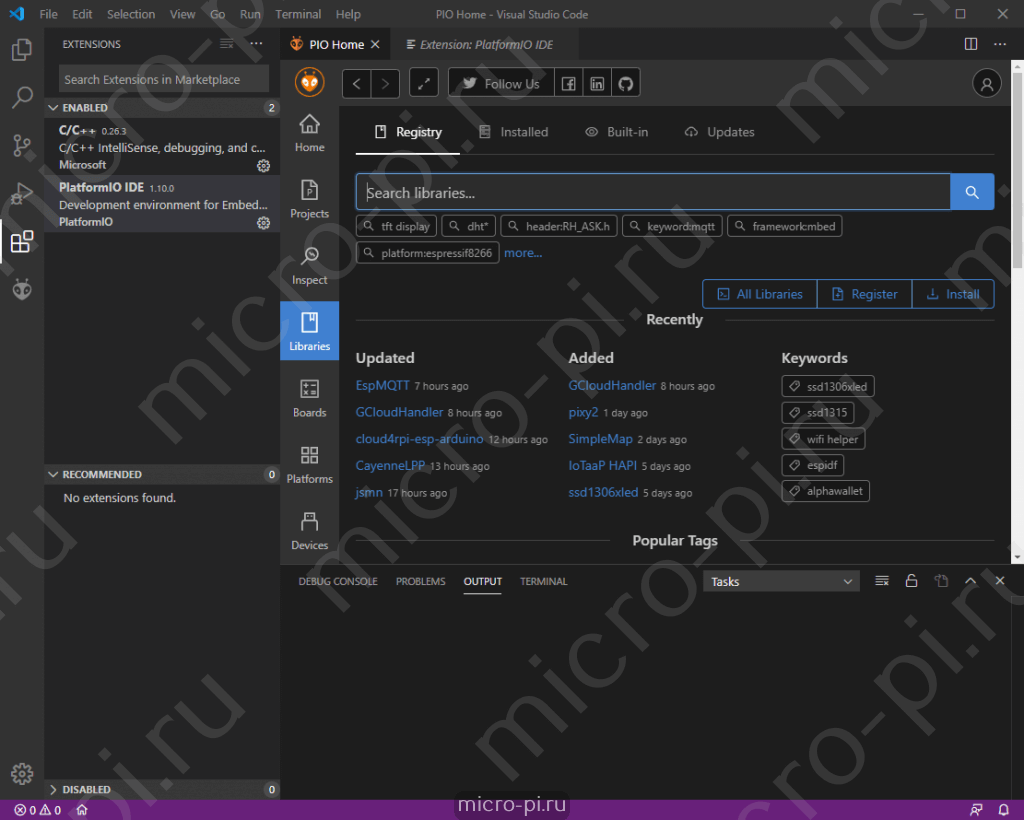Click the PlatformIO GitHub icon in the toolbar
Viewport: 1024px width, 820px height.
point(625,82)
